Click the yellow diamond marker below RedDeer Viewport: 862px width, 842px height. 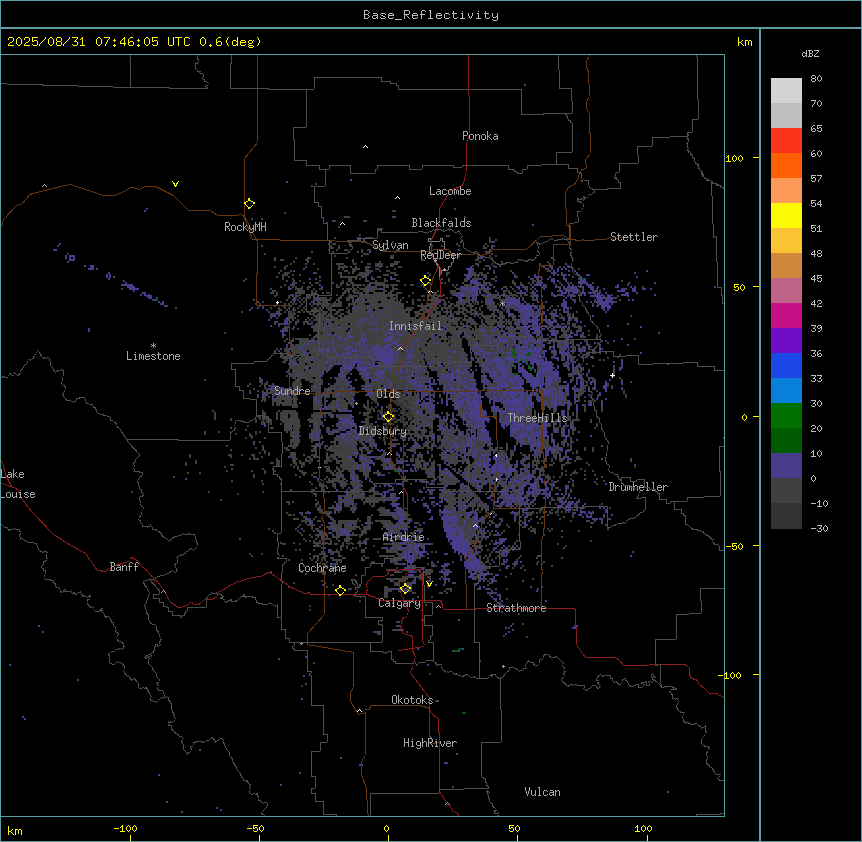tap(425, 281)
